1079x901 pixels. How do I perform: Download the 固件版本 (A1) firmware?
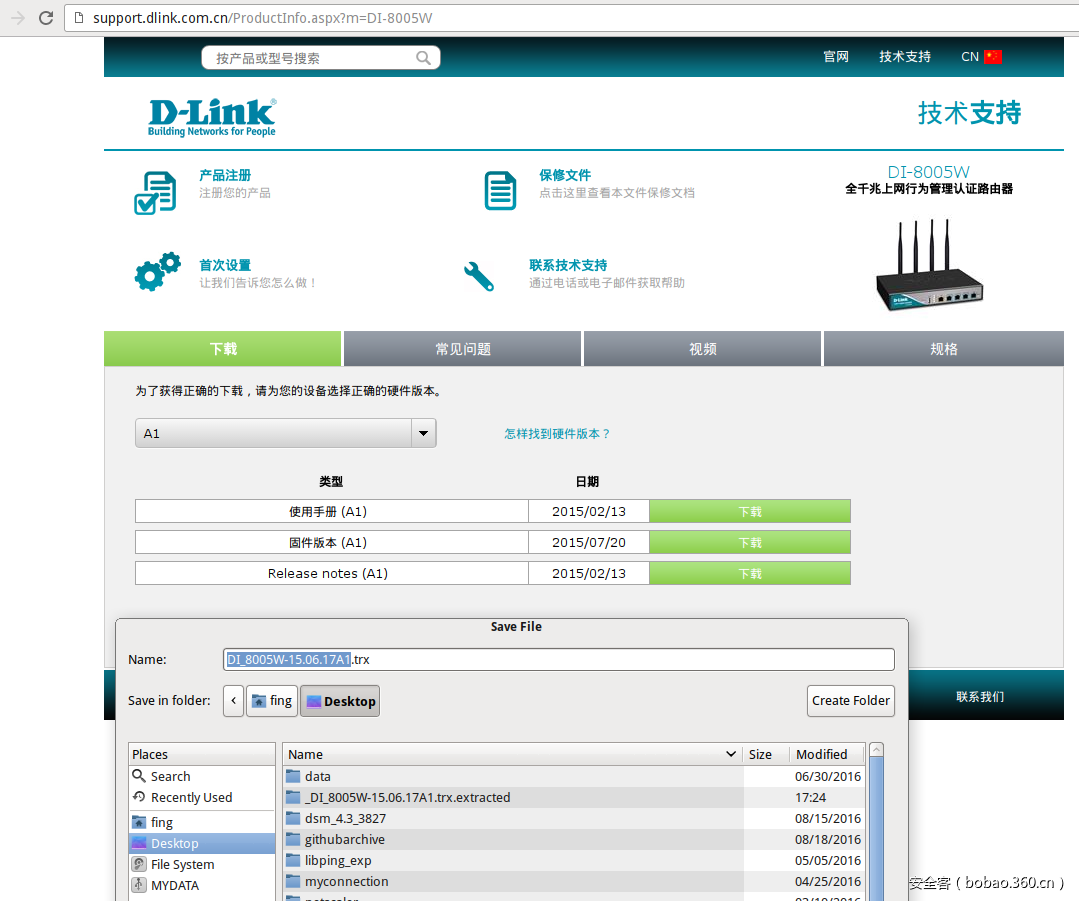pyautogui.click(x=749, y=542)
